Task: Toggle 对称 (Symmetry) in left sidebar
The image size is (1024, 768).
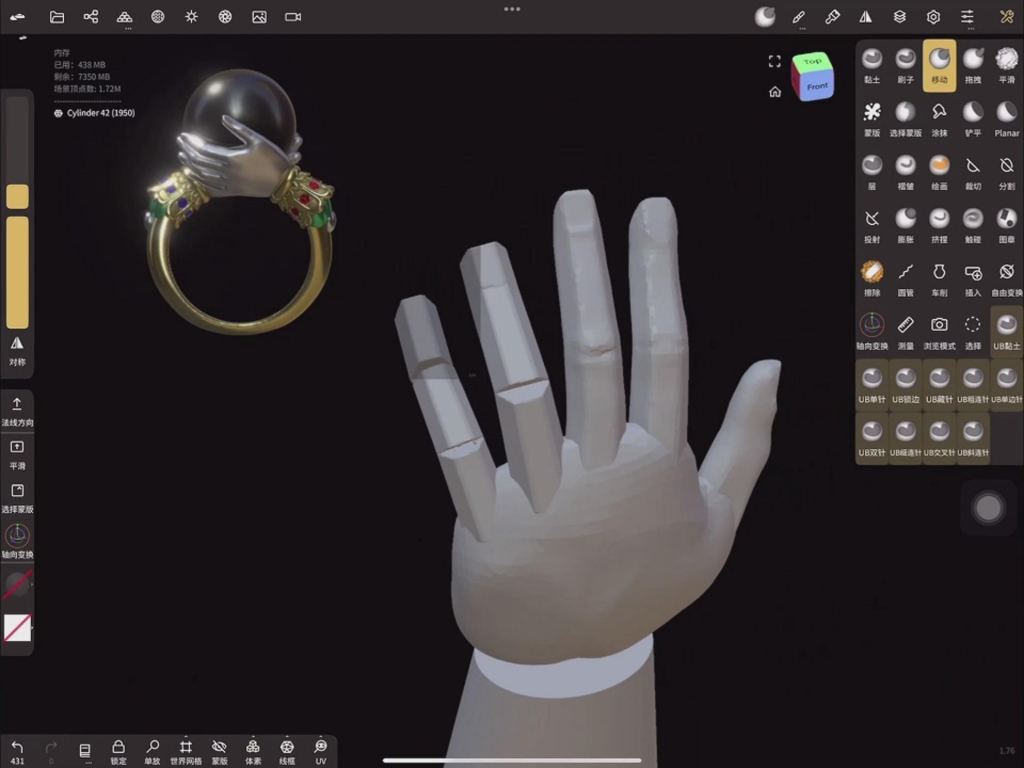Action: coord(17,350)
